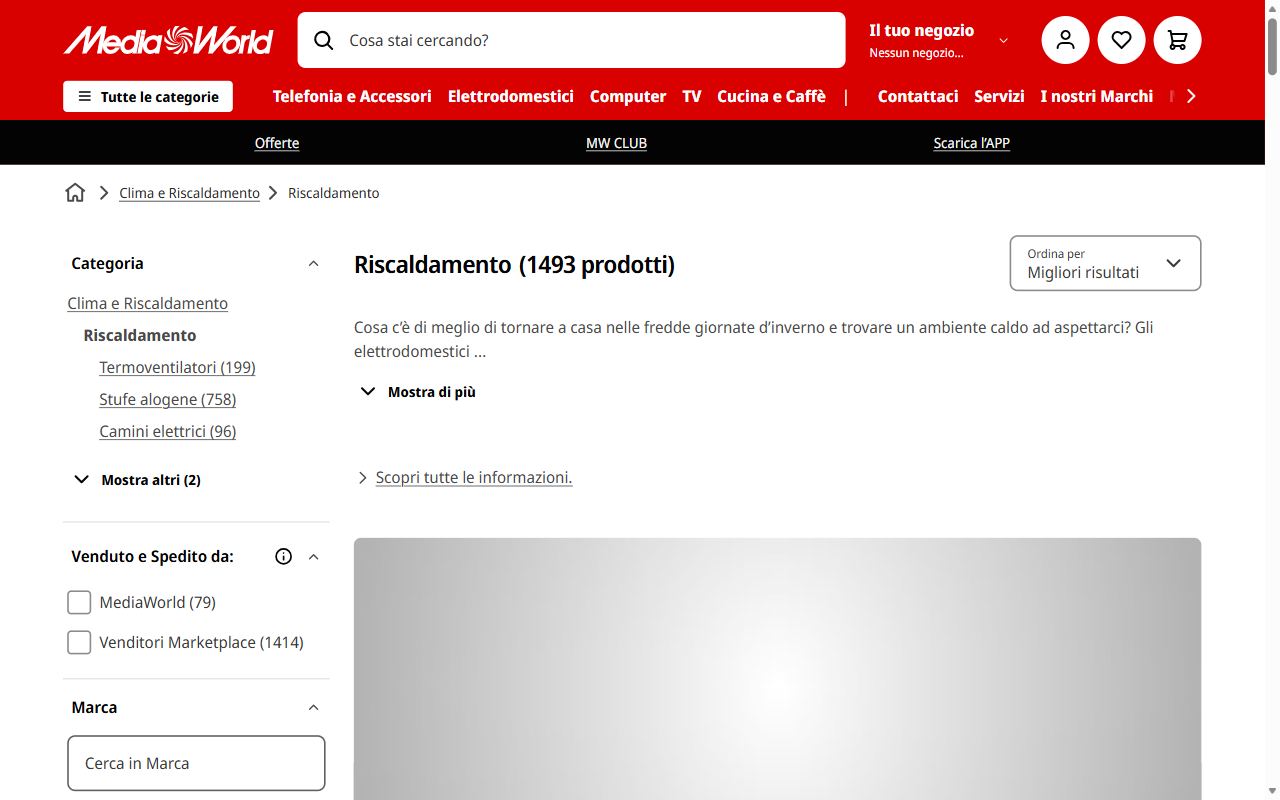This screenshot has width=1280, height=800.
Task: Expand Mostra altri (2) categories
Action: coord(137,480)
